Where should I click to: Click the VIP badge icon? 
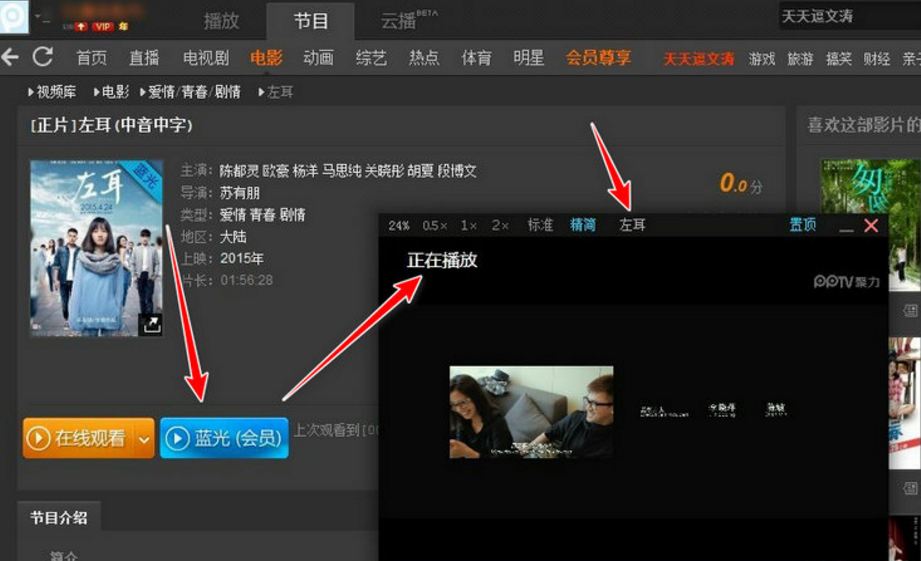click(x=103, y=26)
